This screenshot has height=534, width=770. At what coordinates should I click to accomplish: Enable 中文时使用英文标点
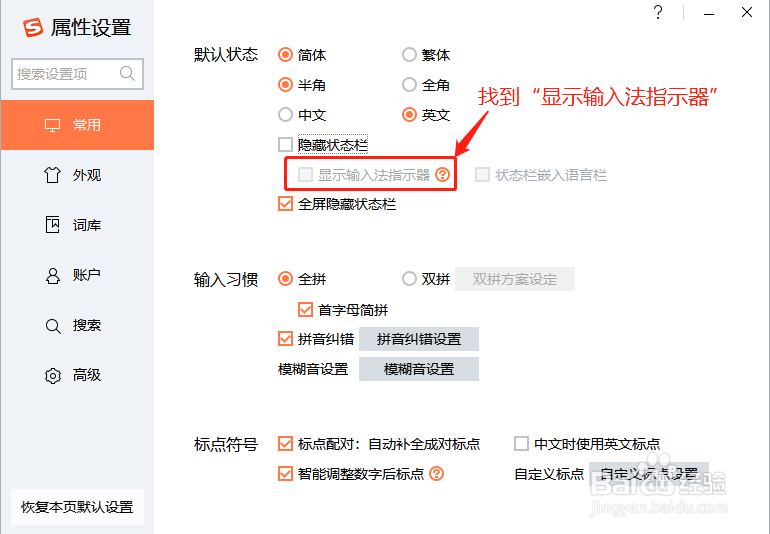pyautogui.click(x=521, y=444)
